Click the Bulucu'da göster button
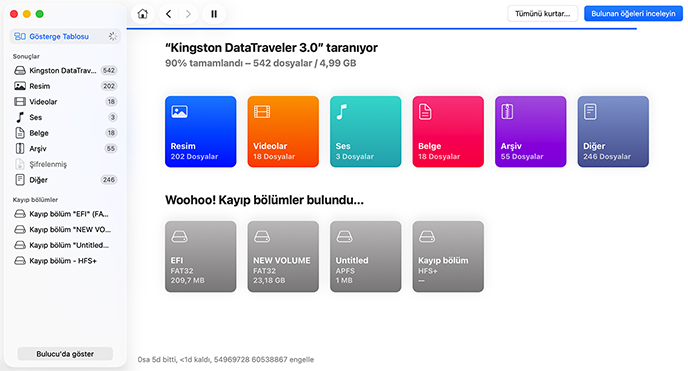This screenshot has height=371, width=688. tap(65, 354)
